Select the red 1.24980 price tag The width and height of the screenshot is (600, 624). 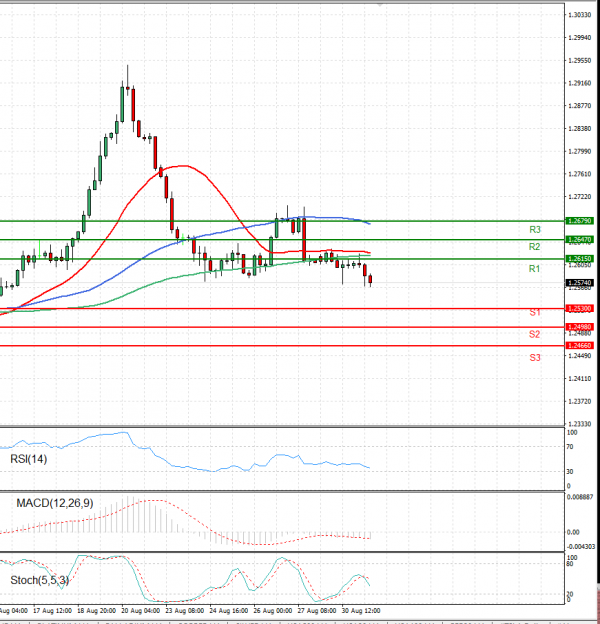tap(580, 327)
